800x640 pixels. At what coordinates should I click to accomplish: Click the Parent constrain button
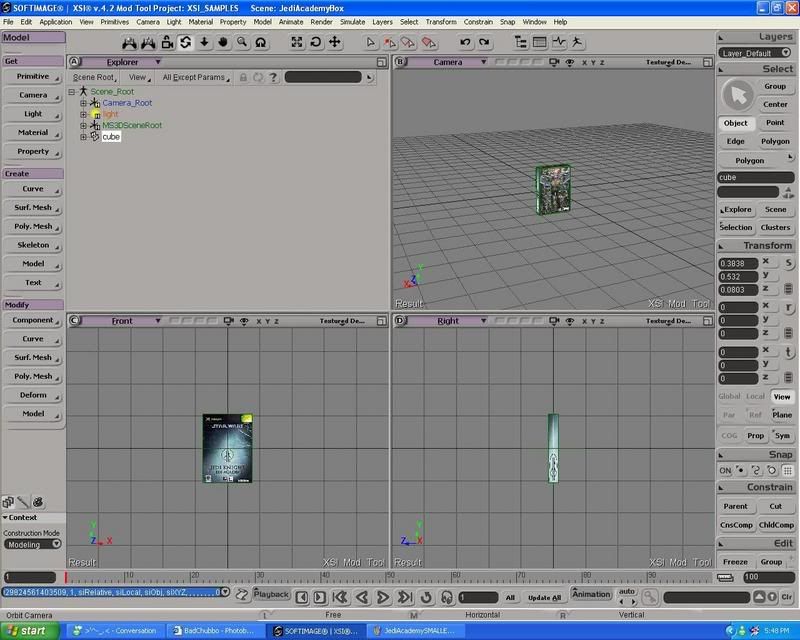(x=735, y=506)
